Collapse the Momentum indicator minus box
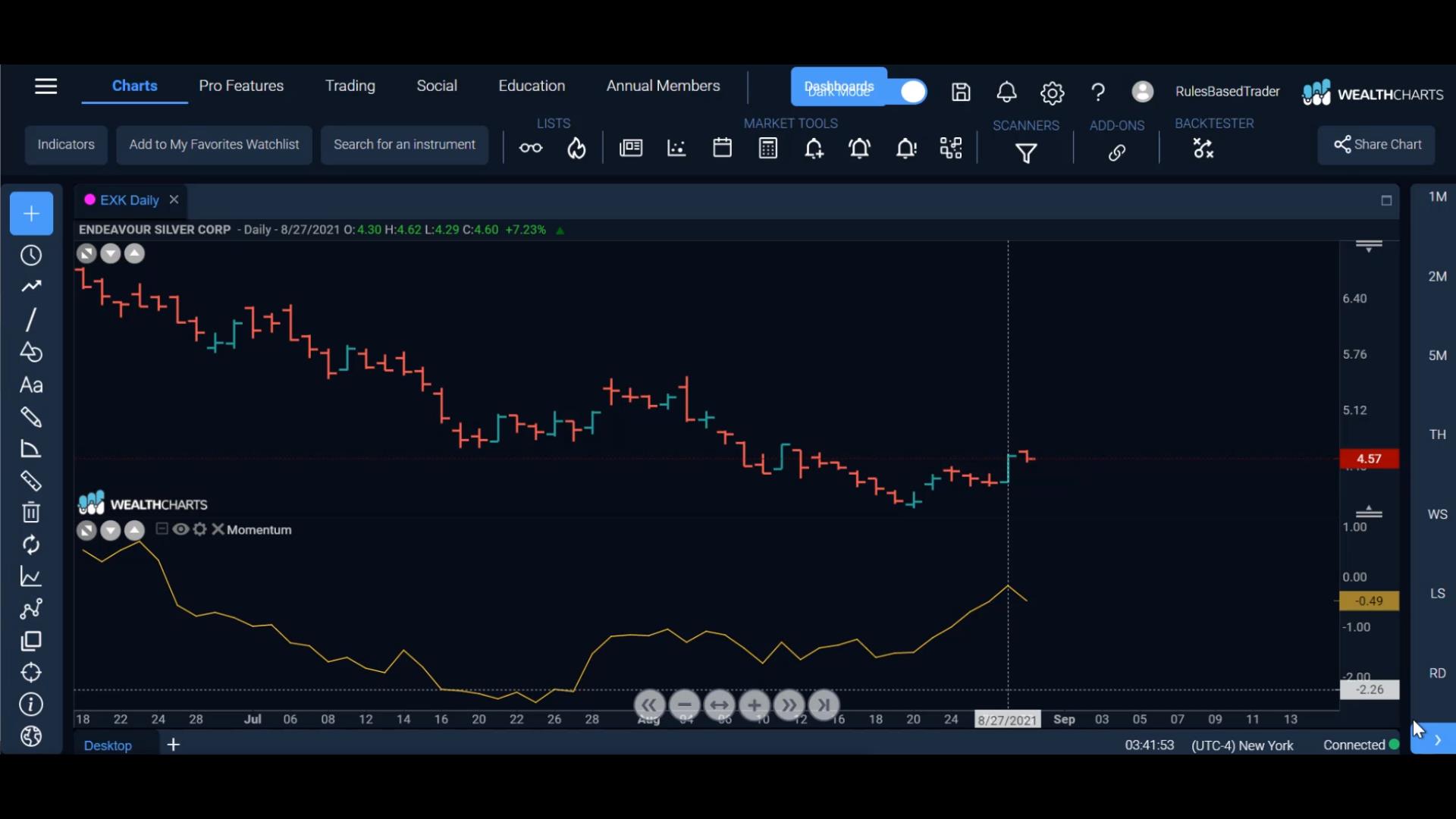The width and height of the screenshot is (1456, 819). coord(162,529)
